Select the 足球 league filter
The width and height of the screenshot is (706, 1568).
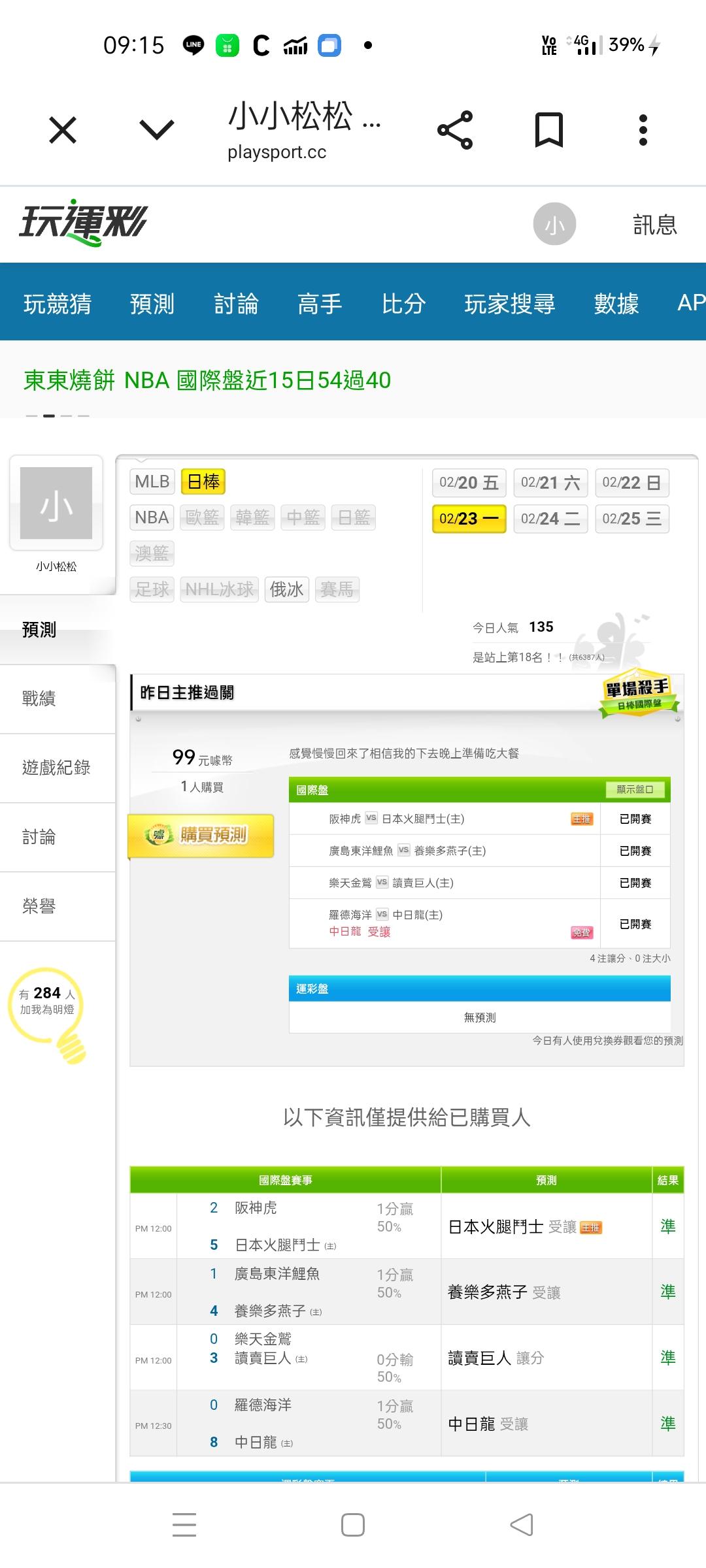point(152,589)
